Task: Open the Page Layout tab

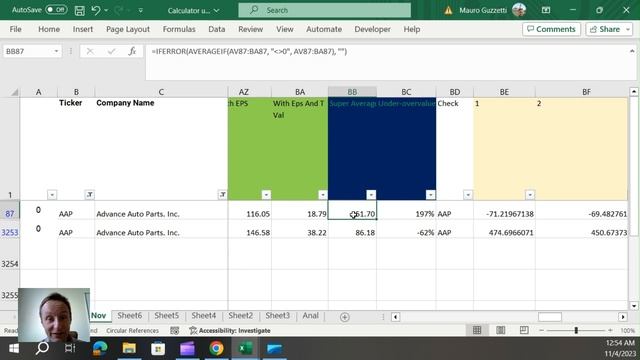Action: point(128,29)
